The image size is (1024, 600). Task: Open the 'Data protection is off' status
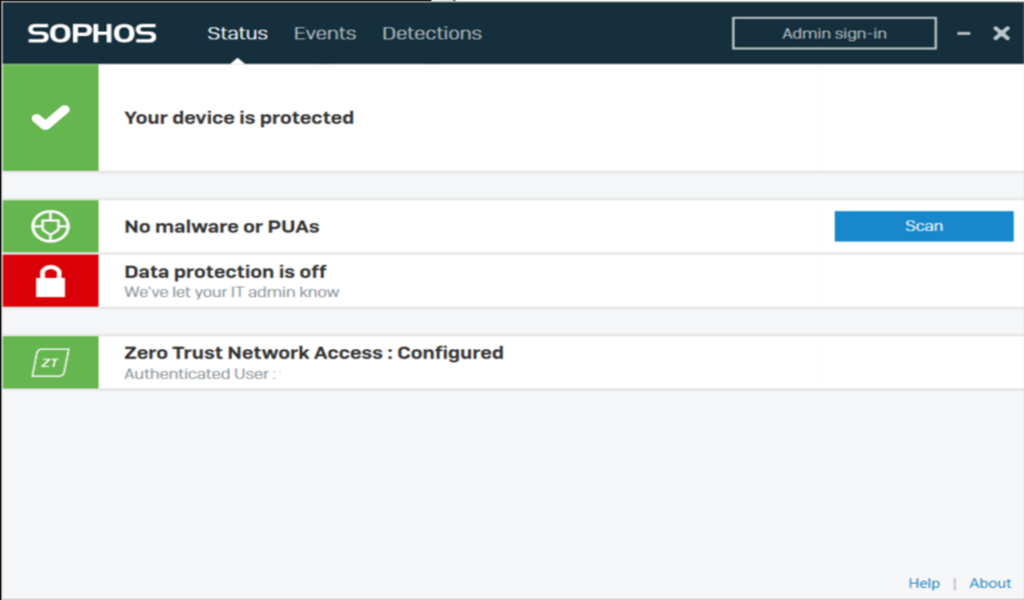point(225,272)
